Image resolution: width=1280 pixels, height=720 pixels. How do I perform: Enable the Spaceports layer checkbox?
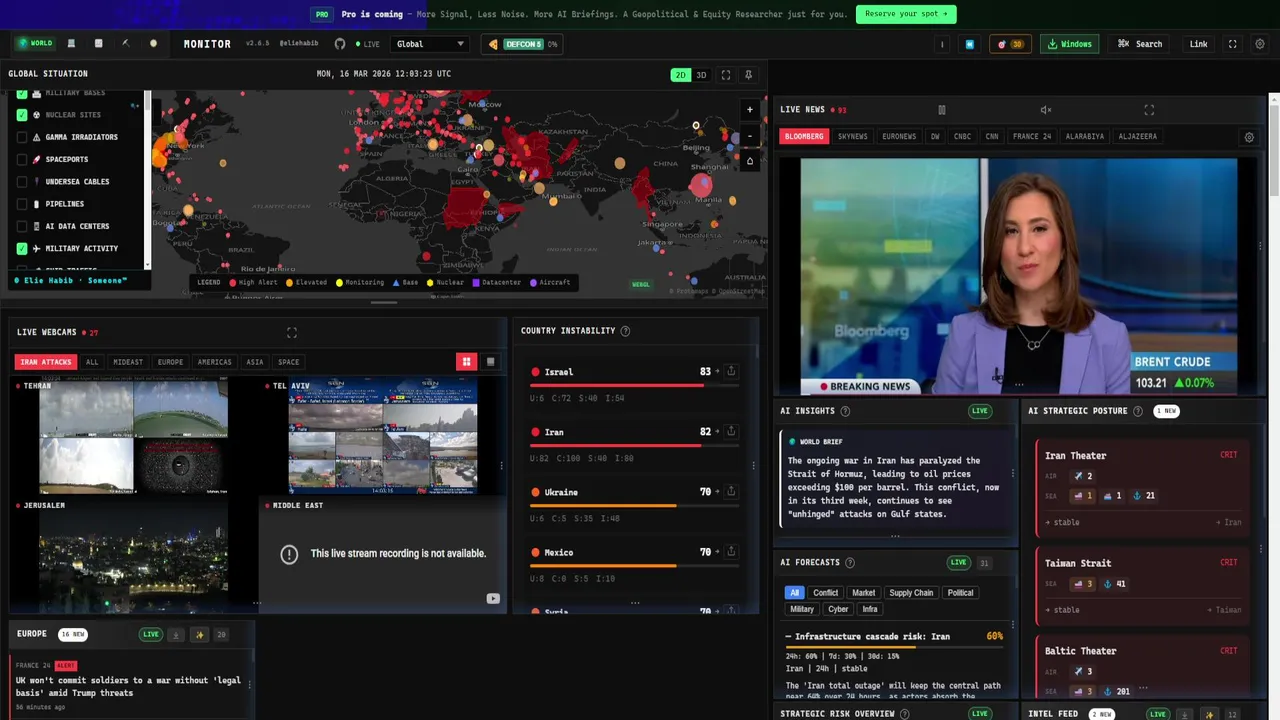[22, 159]
